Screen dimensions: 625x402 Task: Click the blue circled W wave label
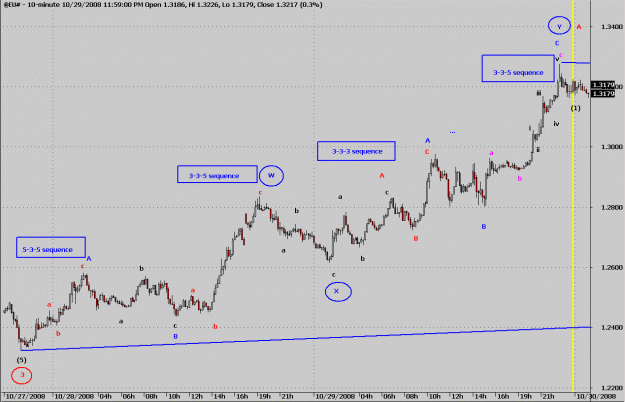coord(271,176)
